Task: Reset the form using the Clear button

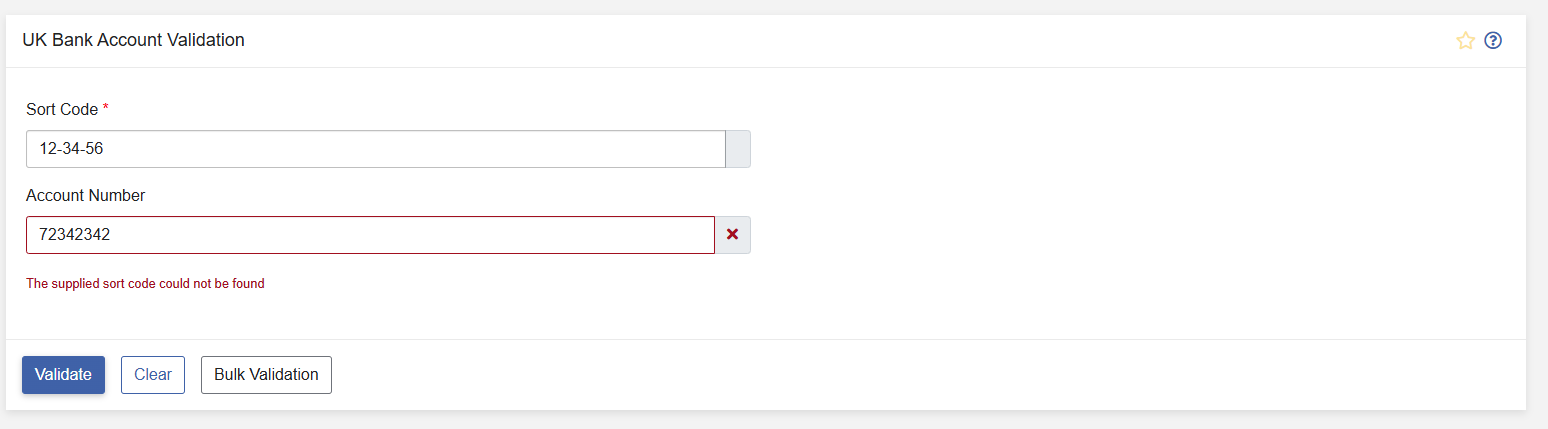Action: pos(153,375)
